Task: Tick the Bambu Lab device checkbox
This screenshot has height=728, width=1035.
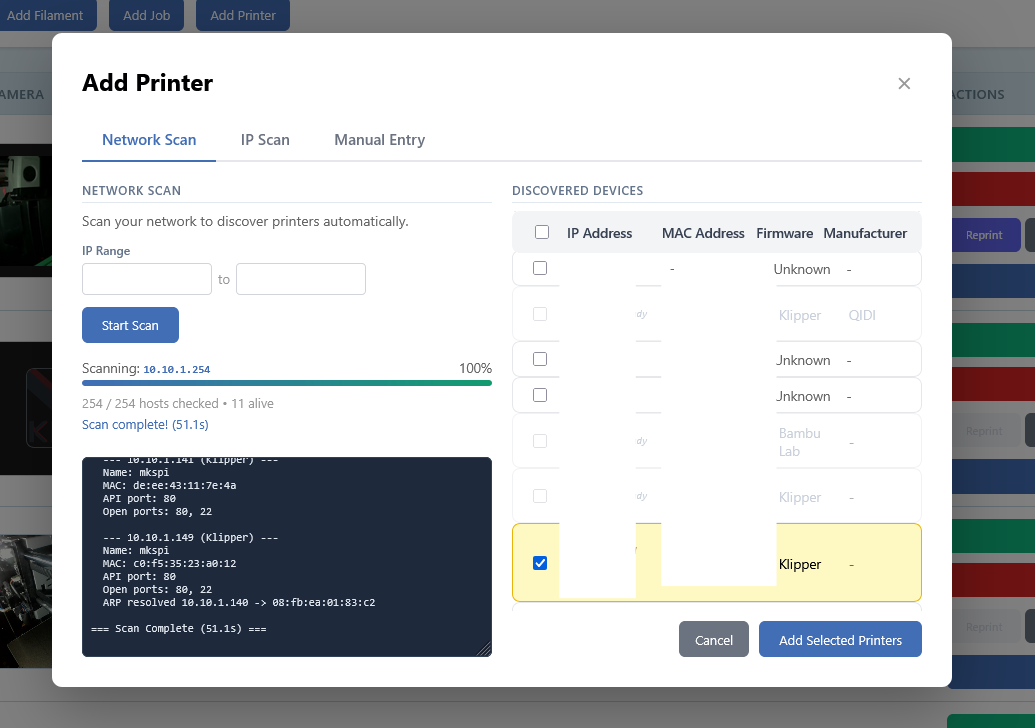Action: 540,441
